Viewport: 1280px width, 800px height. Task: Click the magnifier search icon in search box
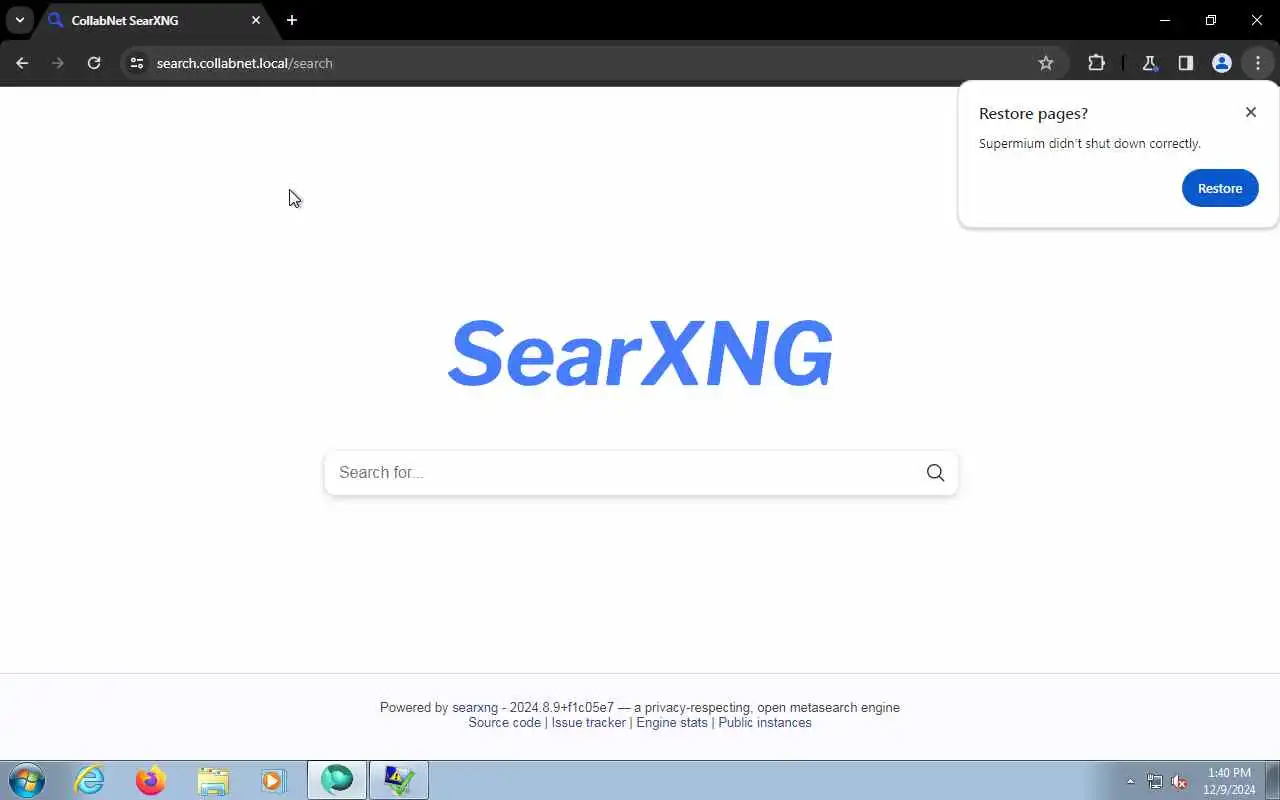click(935, 473)
